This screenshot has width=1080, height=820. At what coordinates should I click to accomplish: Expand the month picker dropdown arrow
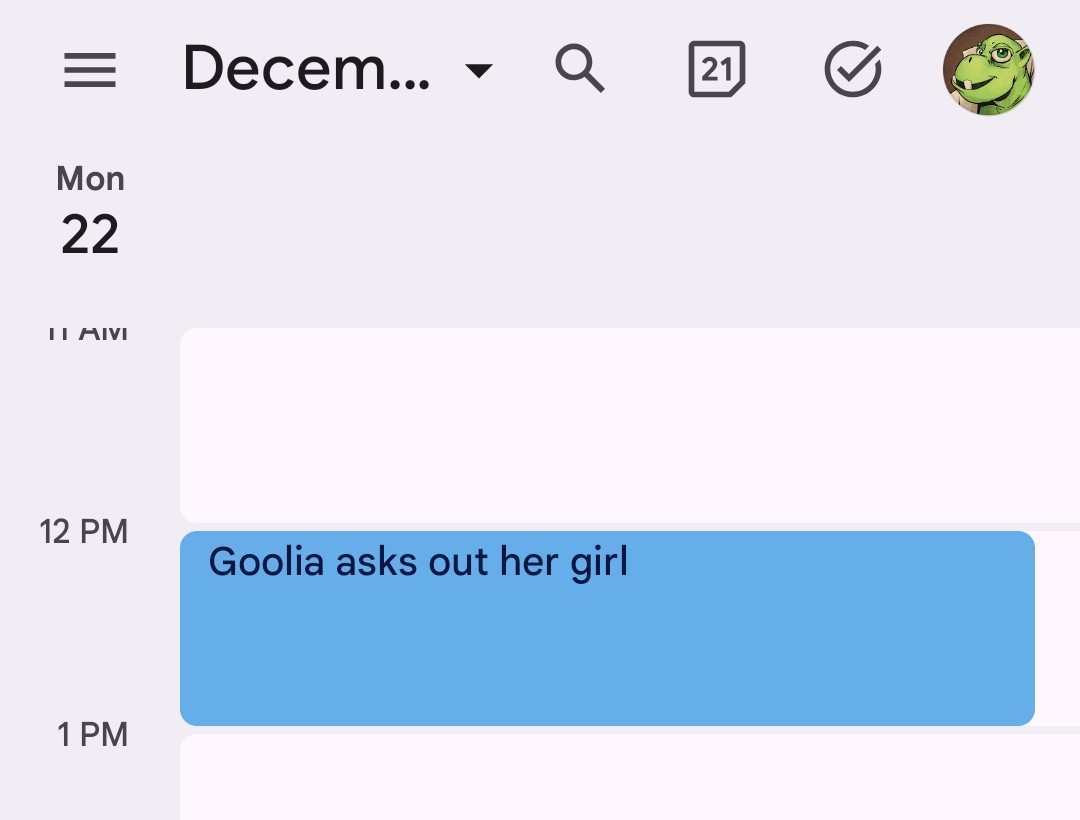coord(480,71)
